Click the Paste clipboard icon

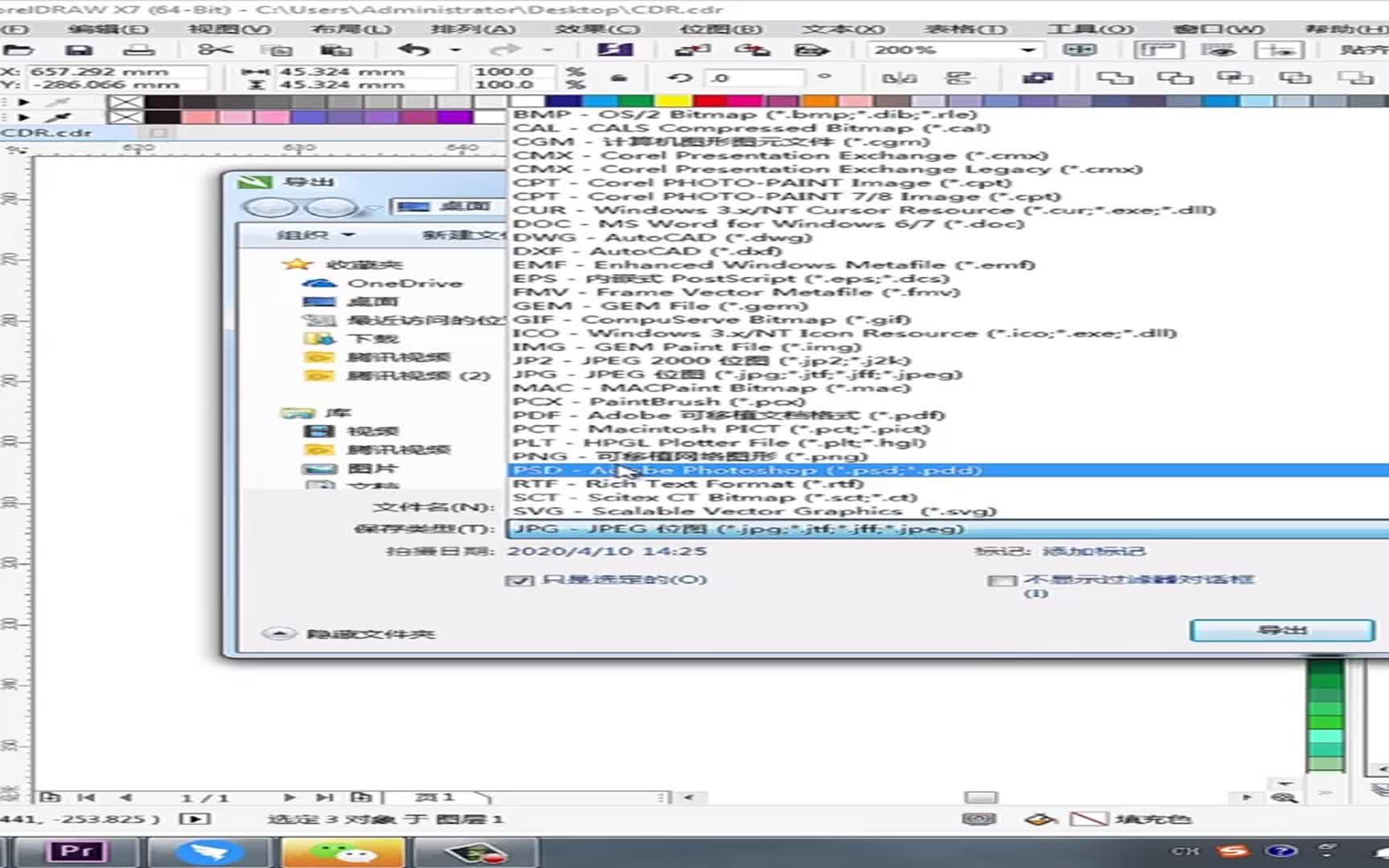point(338,50)
